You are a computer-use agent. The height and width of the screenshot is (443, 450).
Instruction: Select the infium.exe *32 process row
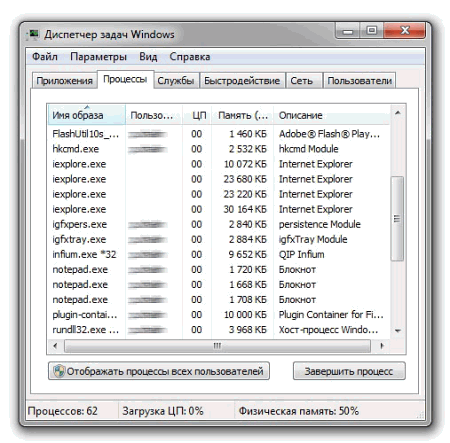tap(218, 254)
